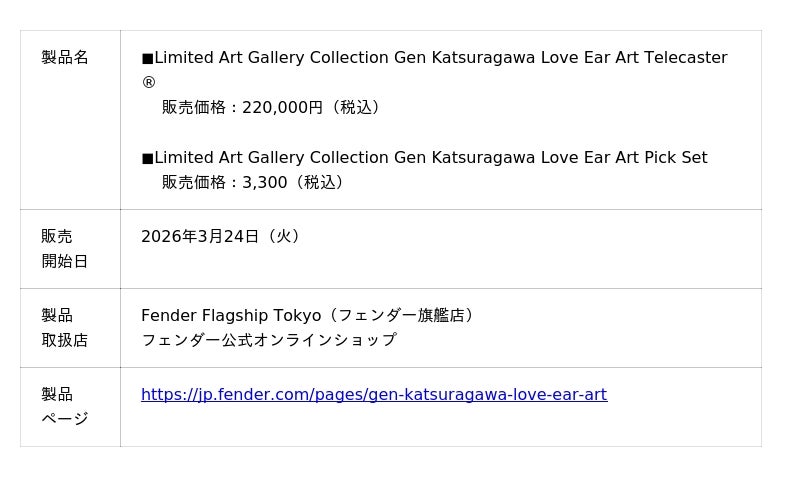Image resolution: width=800 pixels, height=477 pixels.
Task: Click the "Pick Set" text in the second product
Action: pos(675,158)
